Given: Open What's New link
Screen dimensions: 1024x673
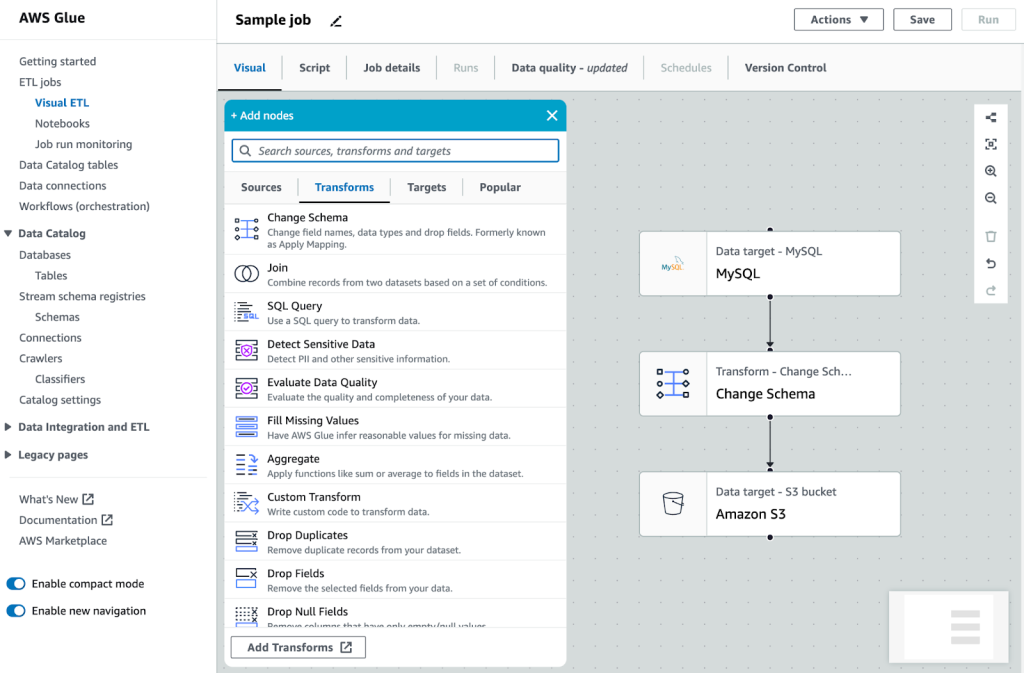Looking at the screenshot, I should pos(56,499).
